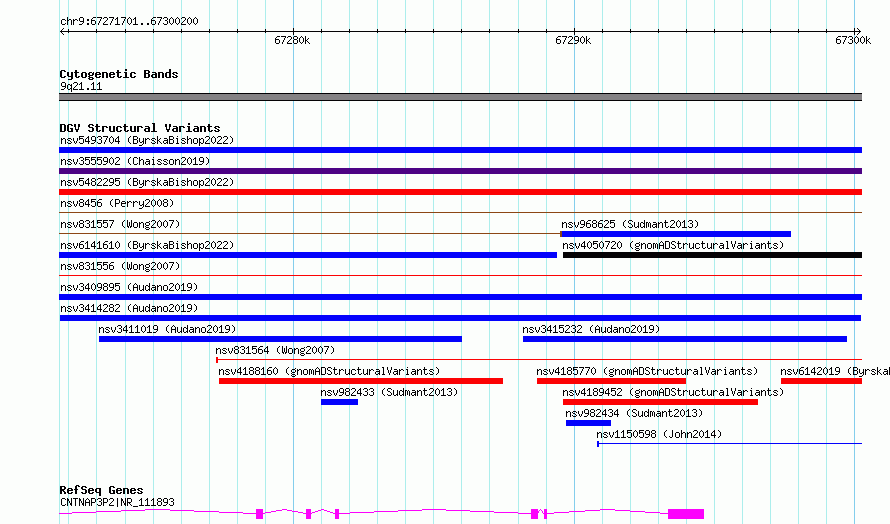890x524 pixels.
Task: Select the red nsv4185770 gnomAD variant bar
Action: 611,381
